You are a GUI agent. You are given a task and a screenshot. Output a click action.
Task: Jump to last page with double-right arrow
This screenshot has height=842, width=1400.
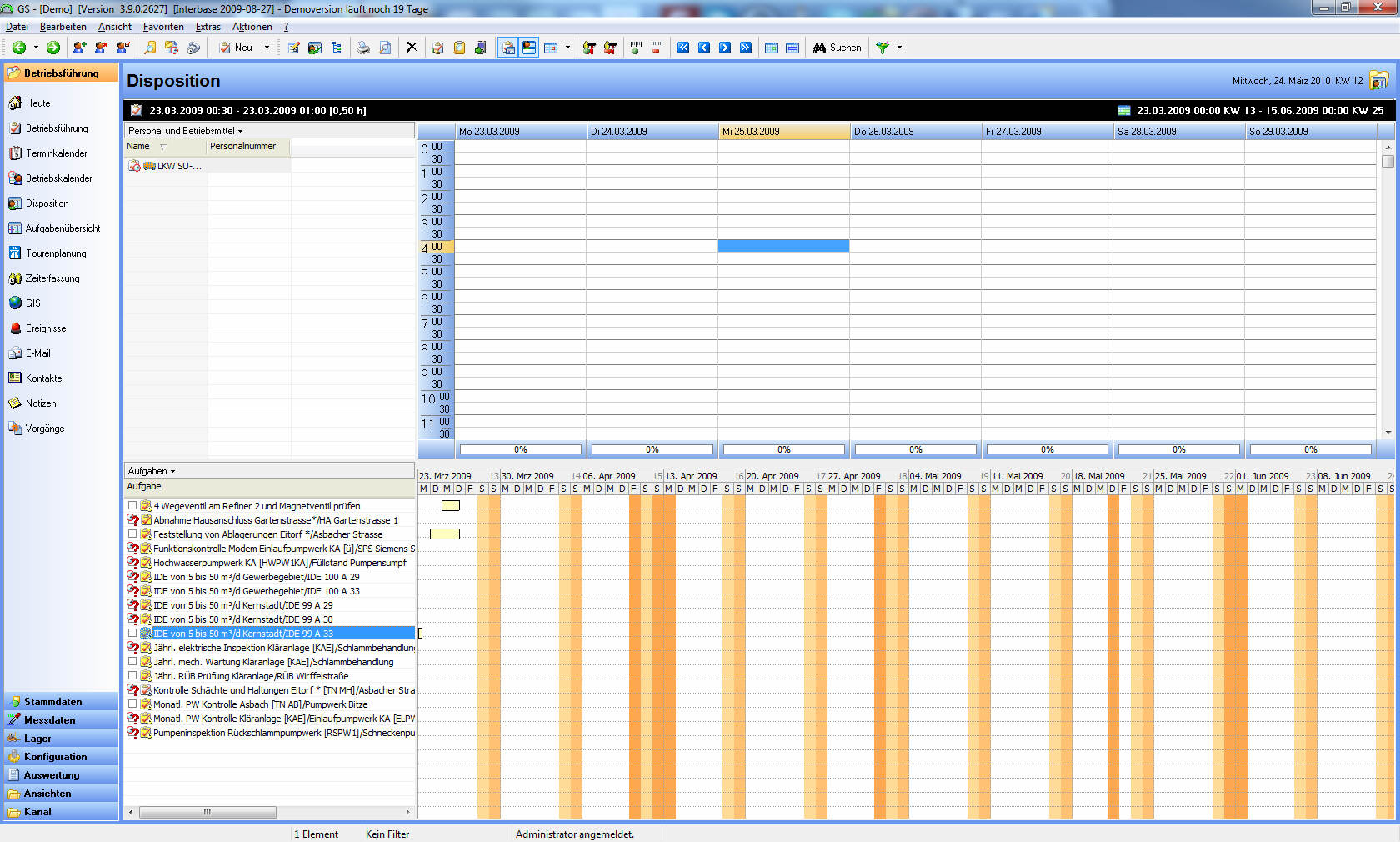(x=746, y=48)
